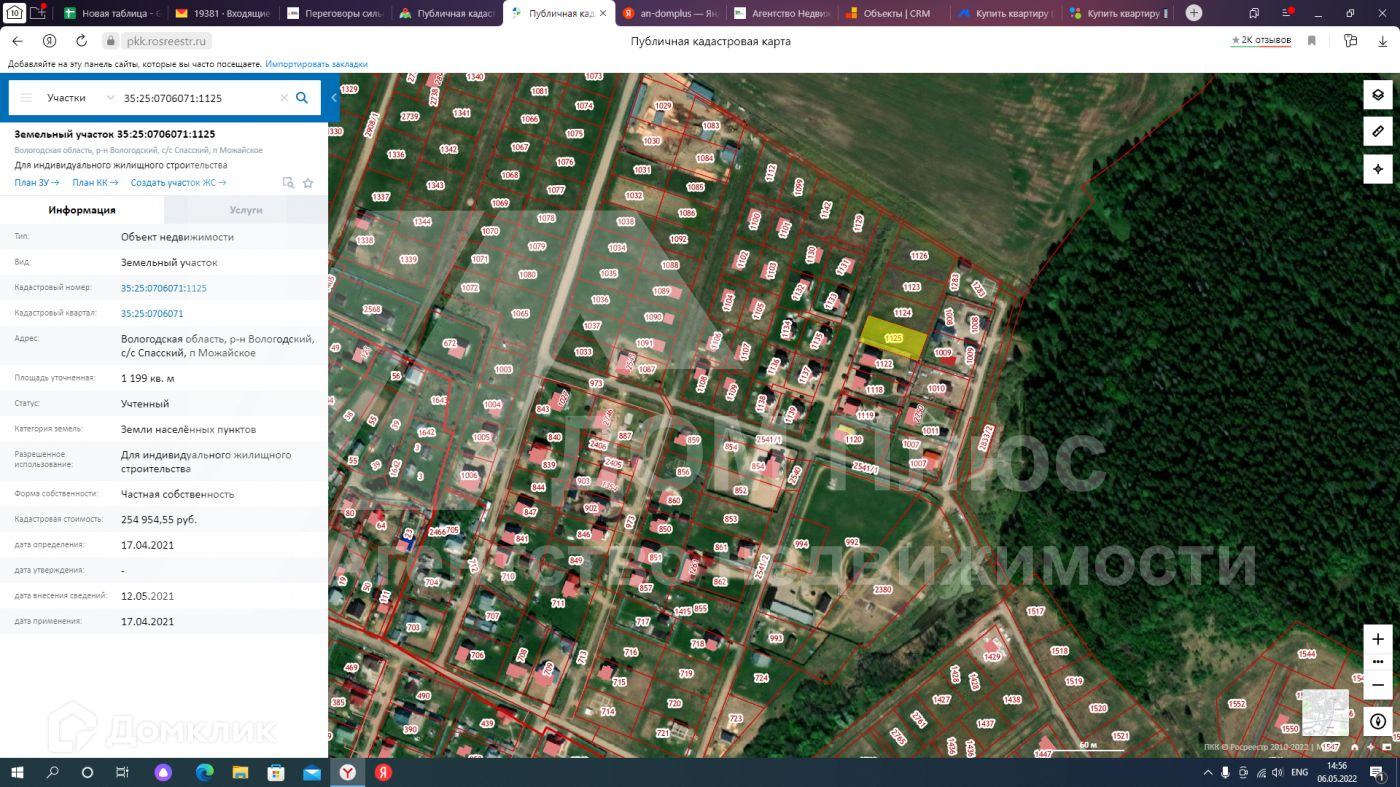Viewport: 1400px width, 787px height.
Task: Close the active Публичная кадастровая tab
Action: click(x=601, y=13)
